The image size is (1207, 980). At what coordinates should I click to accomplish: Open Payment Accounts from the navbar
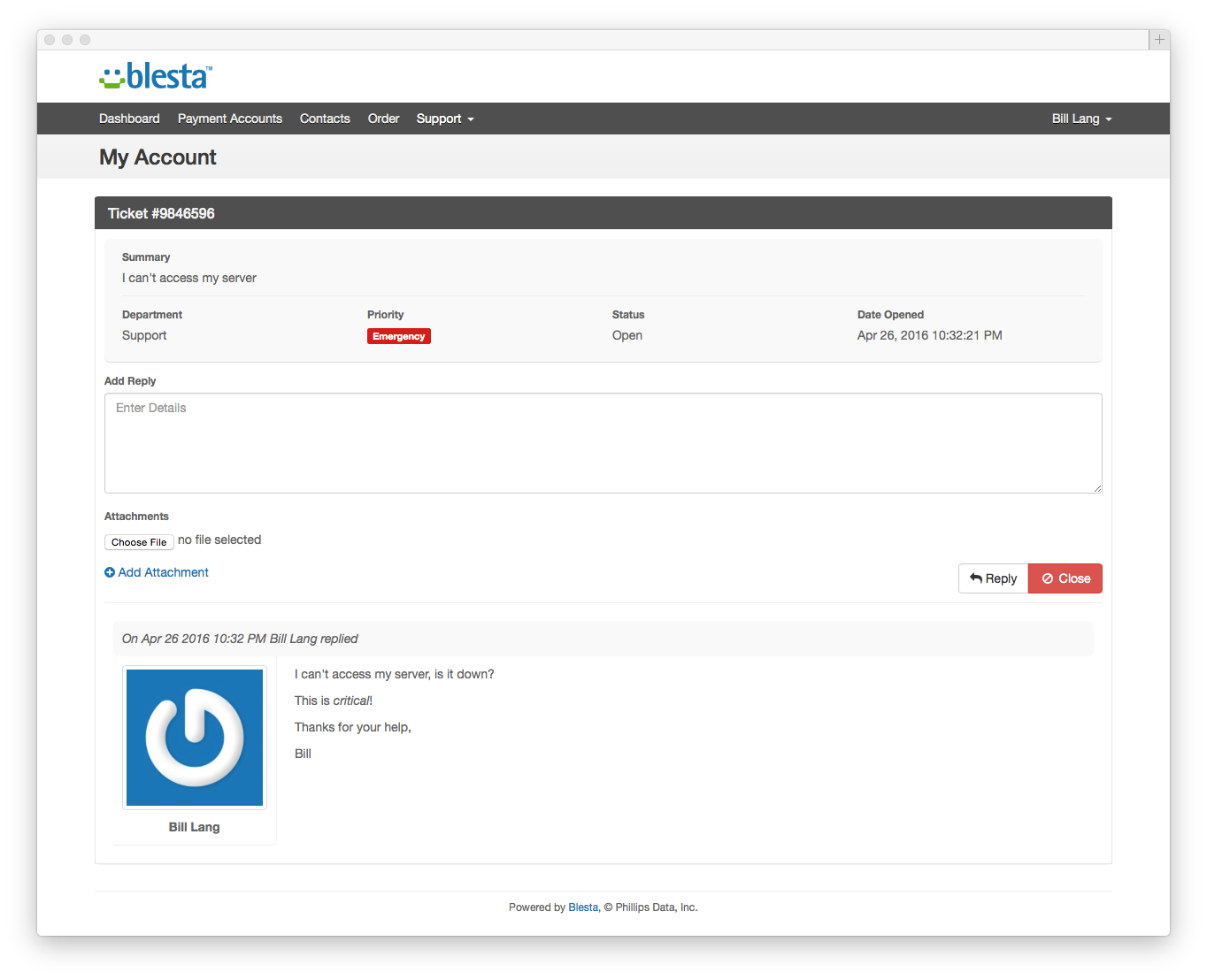tap(230, 119)
